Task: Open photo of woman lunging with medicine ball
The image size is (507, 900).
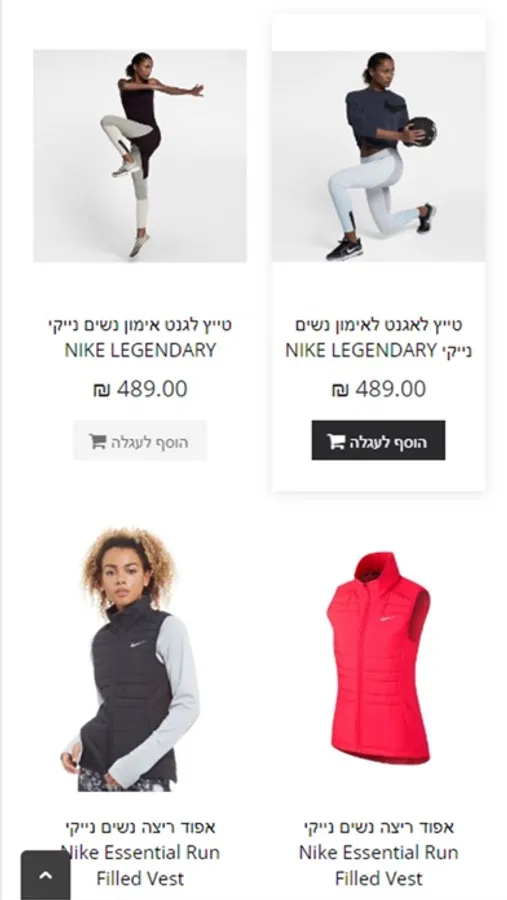Action: tap(378, 156)
